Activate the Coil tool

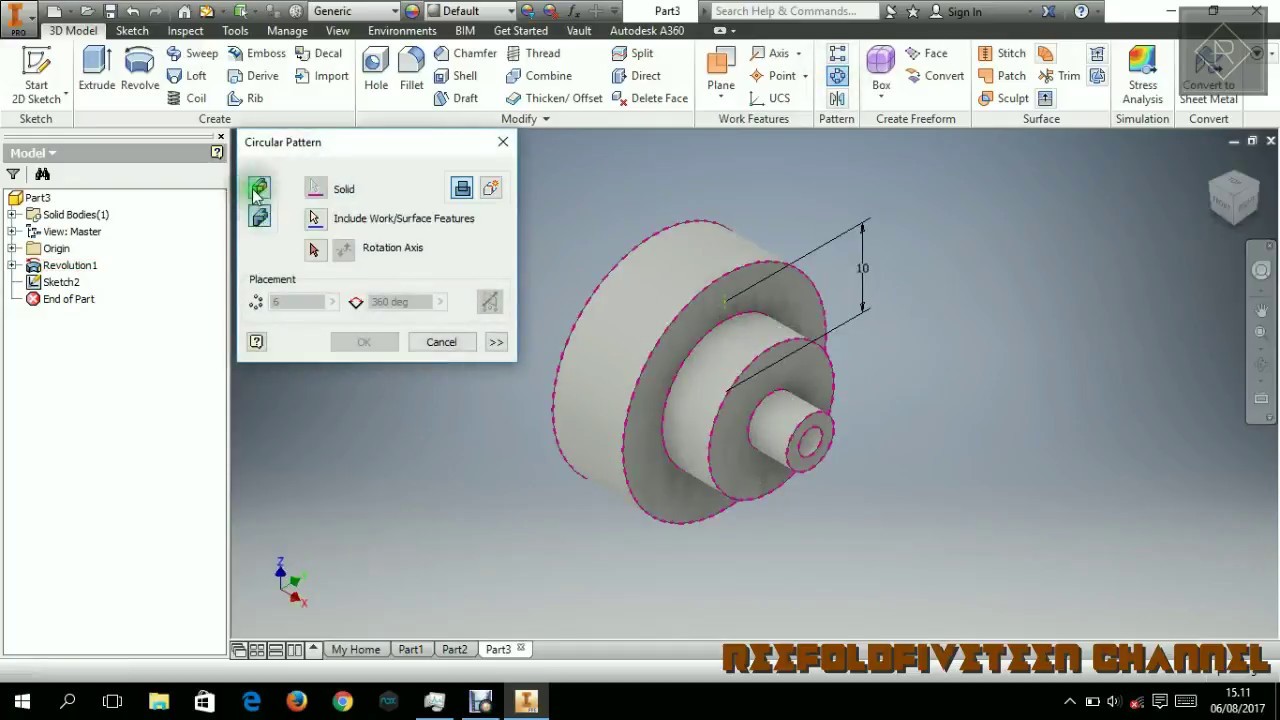(187, 98)
